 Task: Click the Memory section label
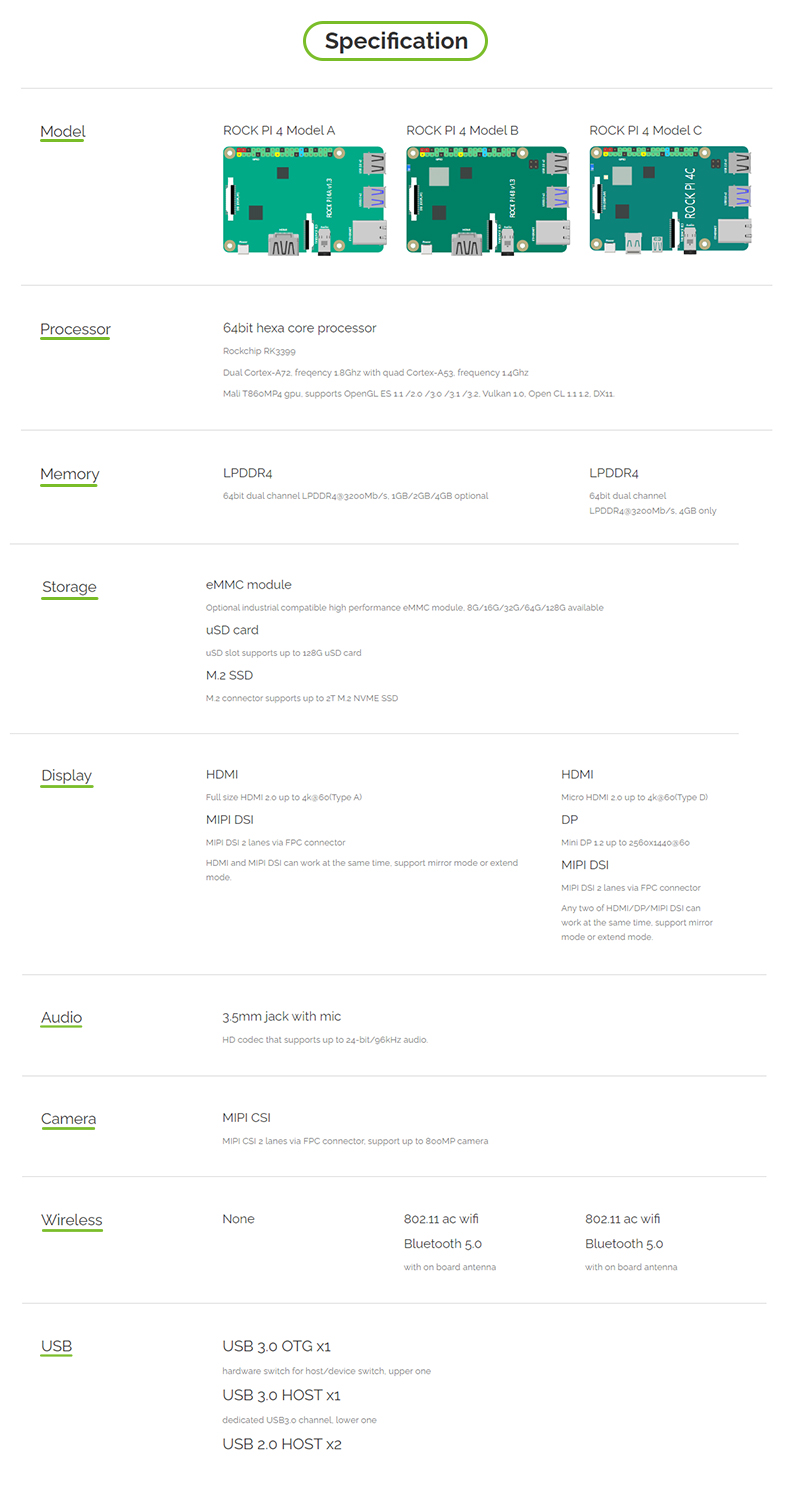point(70,474)
